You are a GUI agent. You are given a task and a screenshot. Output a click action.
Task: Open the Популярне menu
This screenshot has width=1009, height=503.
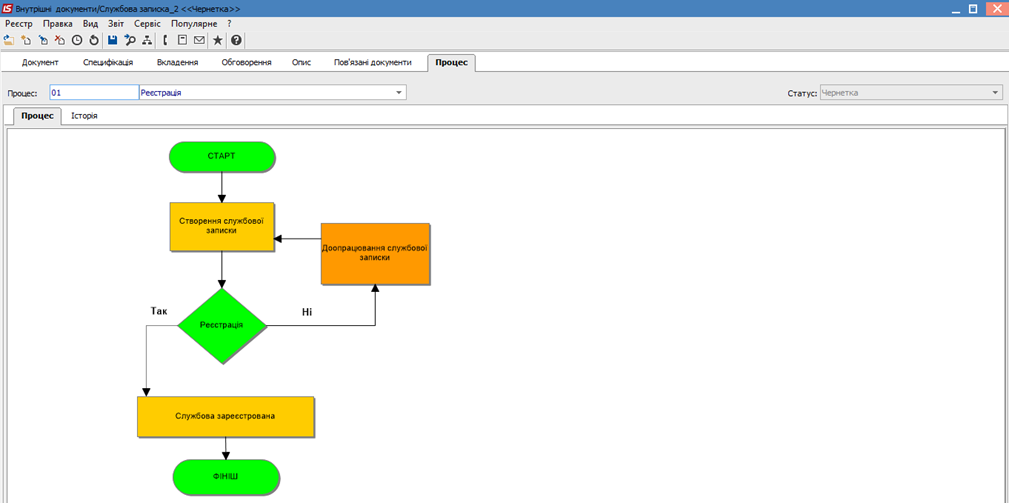point(192,23)
